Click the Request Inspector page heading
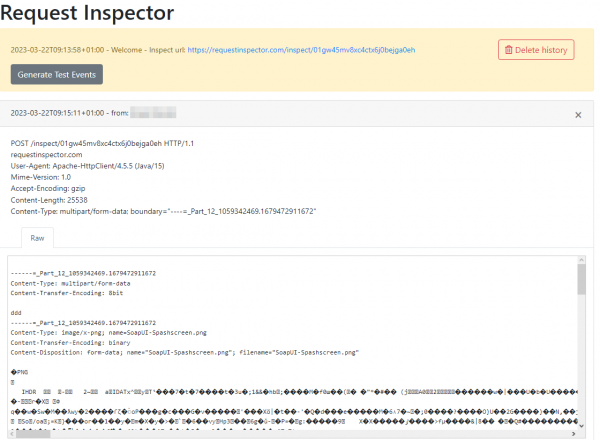Screen dimensions: 600x440 (87, 14)
